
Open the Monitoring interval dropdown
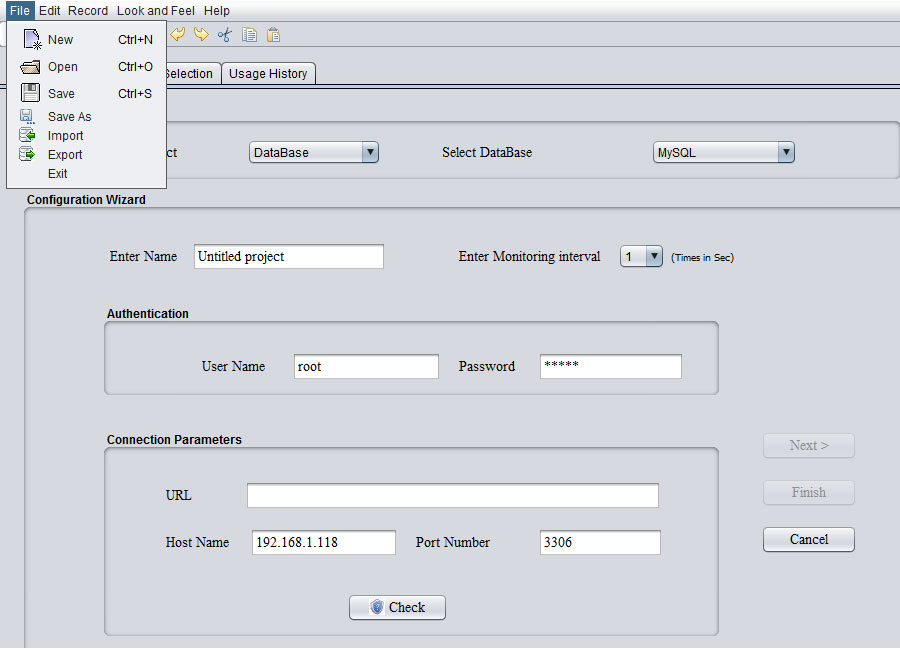tap(642, 257)
